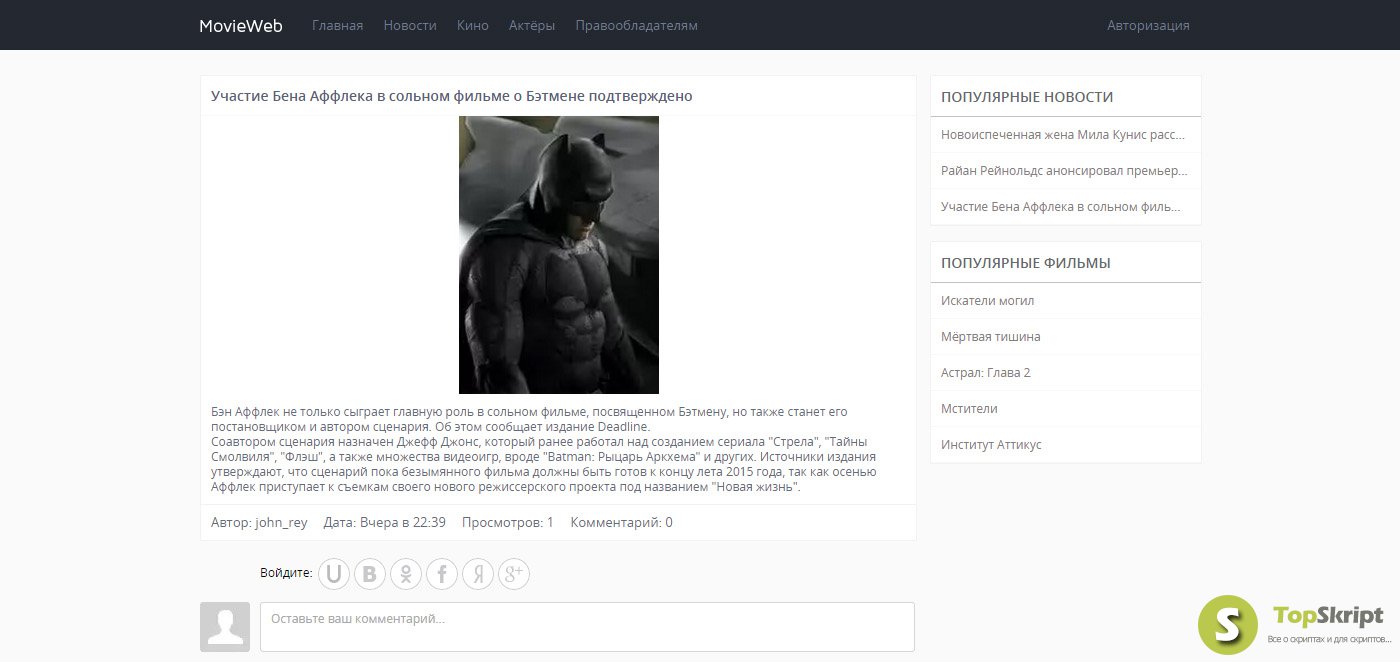Log in with the Yandex icon

(478, 574)
